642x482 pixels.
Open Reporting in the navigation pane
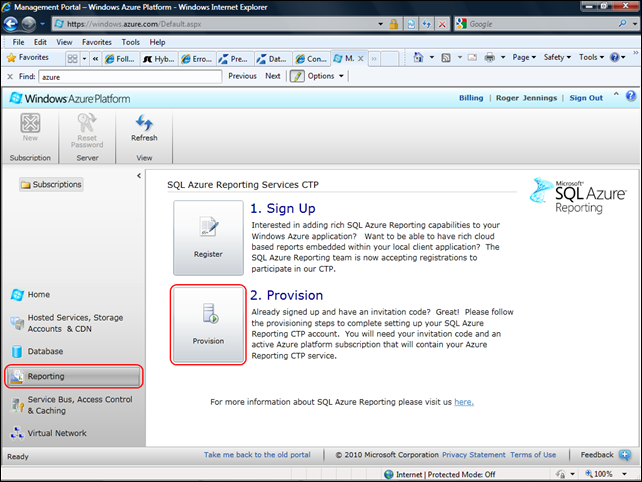click(x=74, y=376)
